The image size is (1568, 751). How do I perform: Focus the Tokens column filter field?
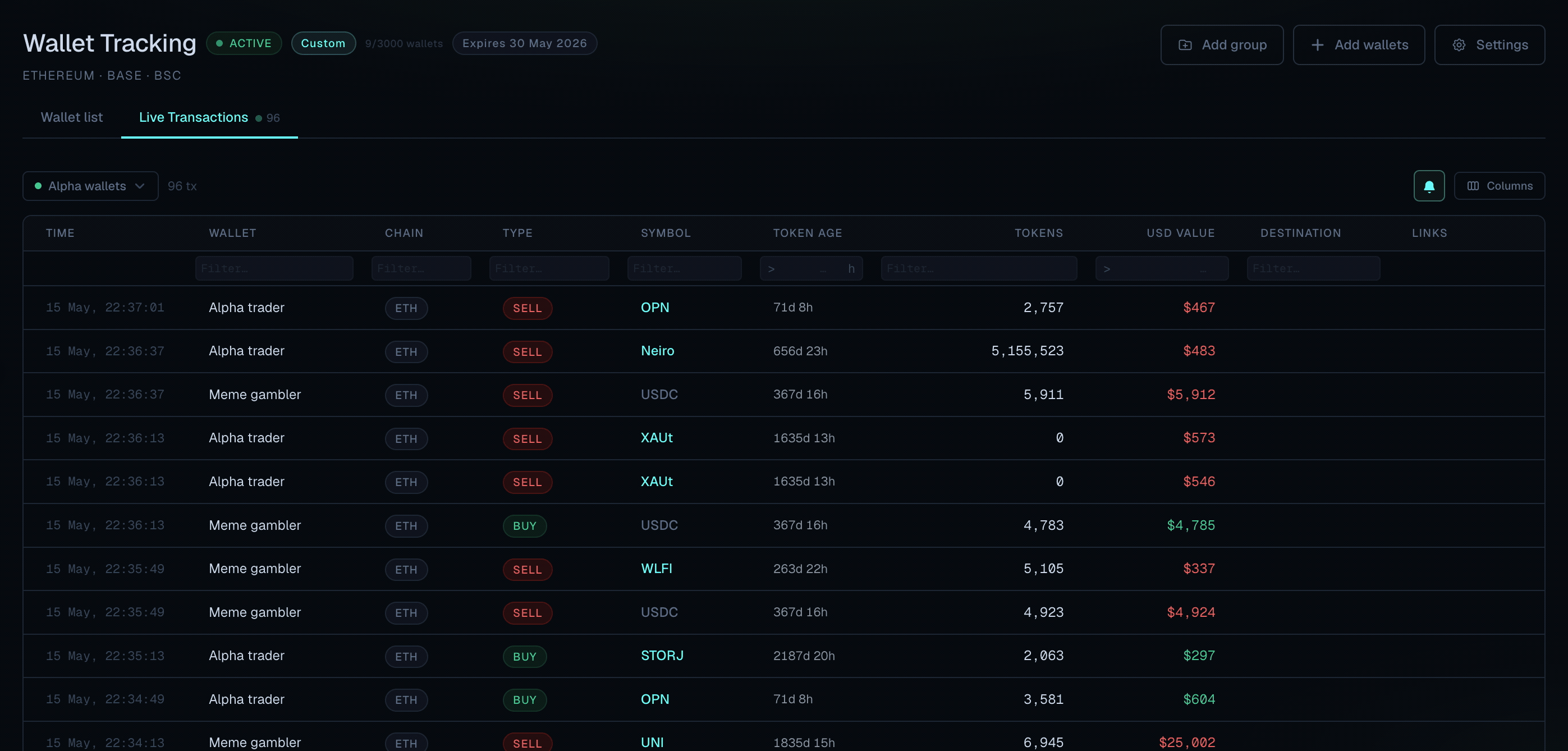979,268
